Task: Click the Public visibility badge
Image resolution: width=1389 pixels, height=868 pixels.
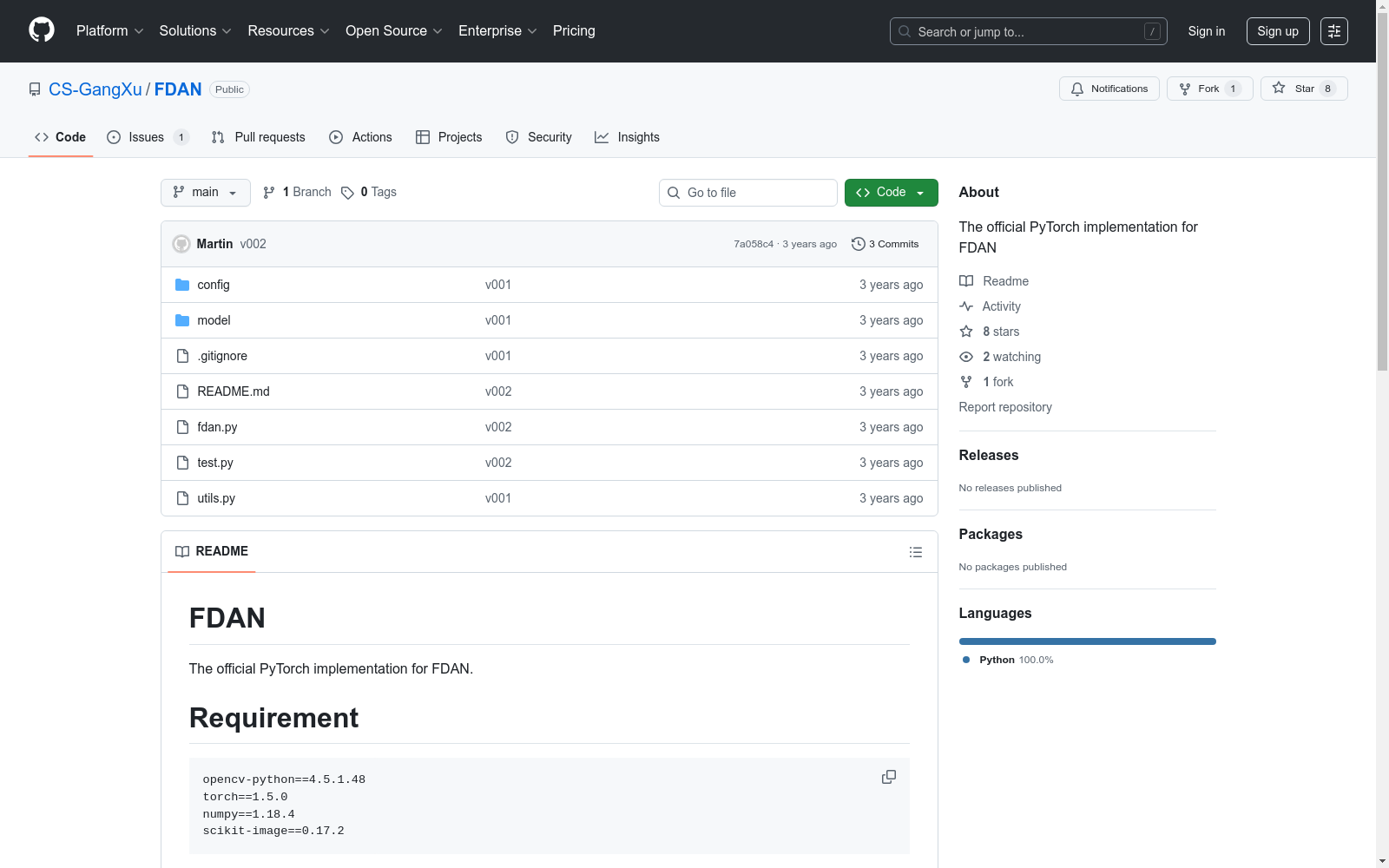Action: [230, 89]
